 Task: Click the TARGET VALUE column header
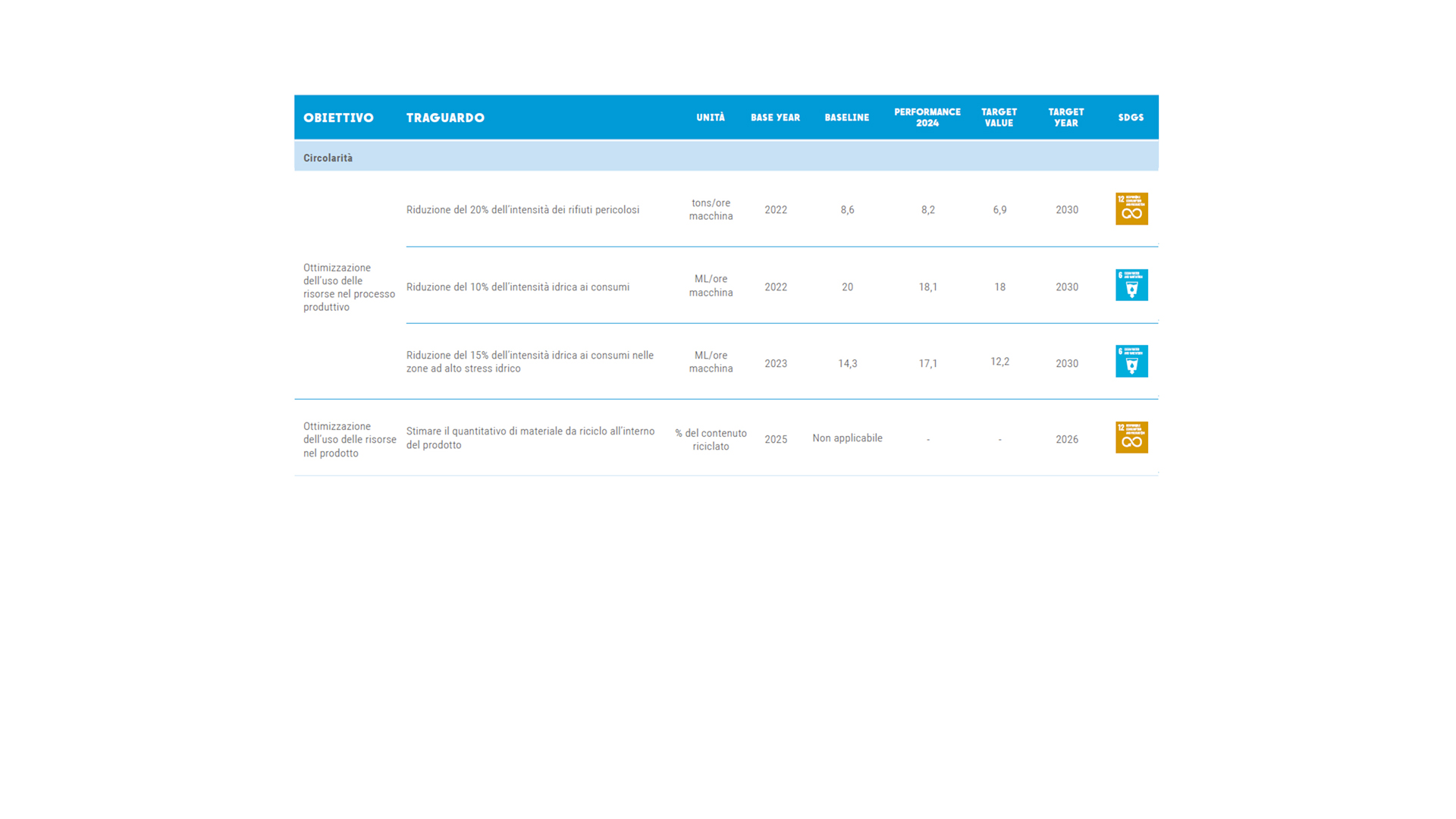999,118
